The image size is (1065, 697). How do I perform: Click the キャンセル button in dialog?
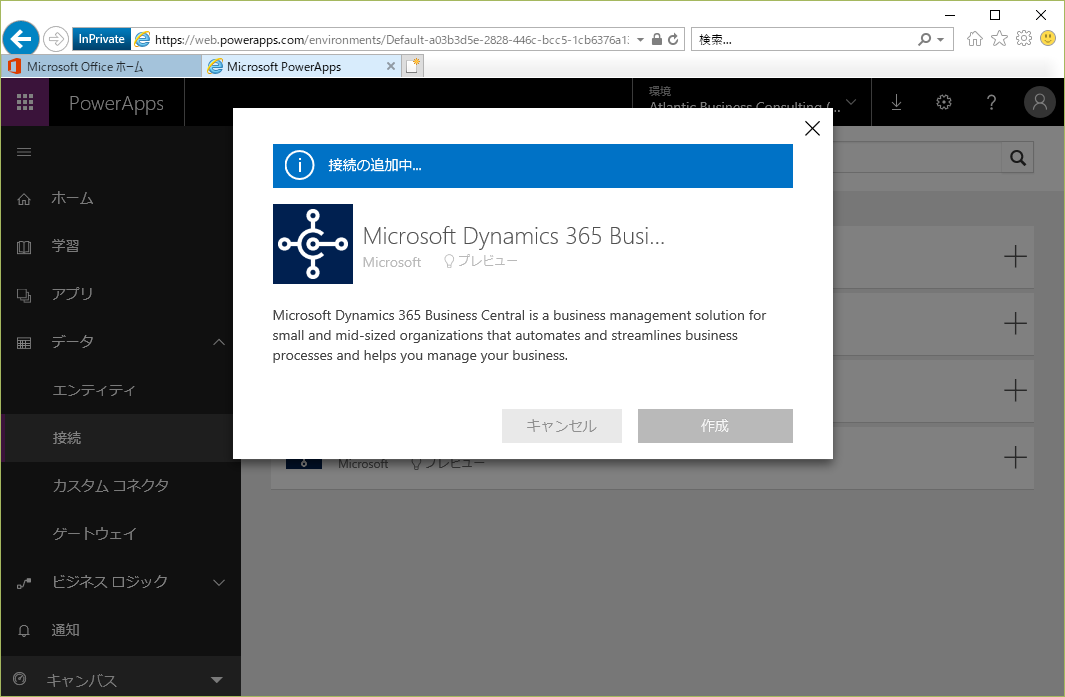562,426
